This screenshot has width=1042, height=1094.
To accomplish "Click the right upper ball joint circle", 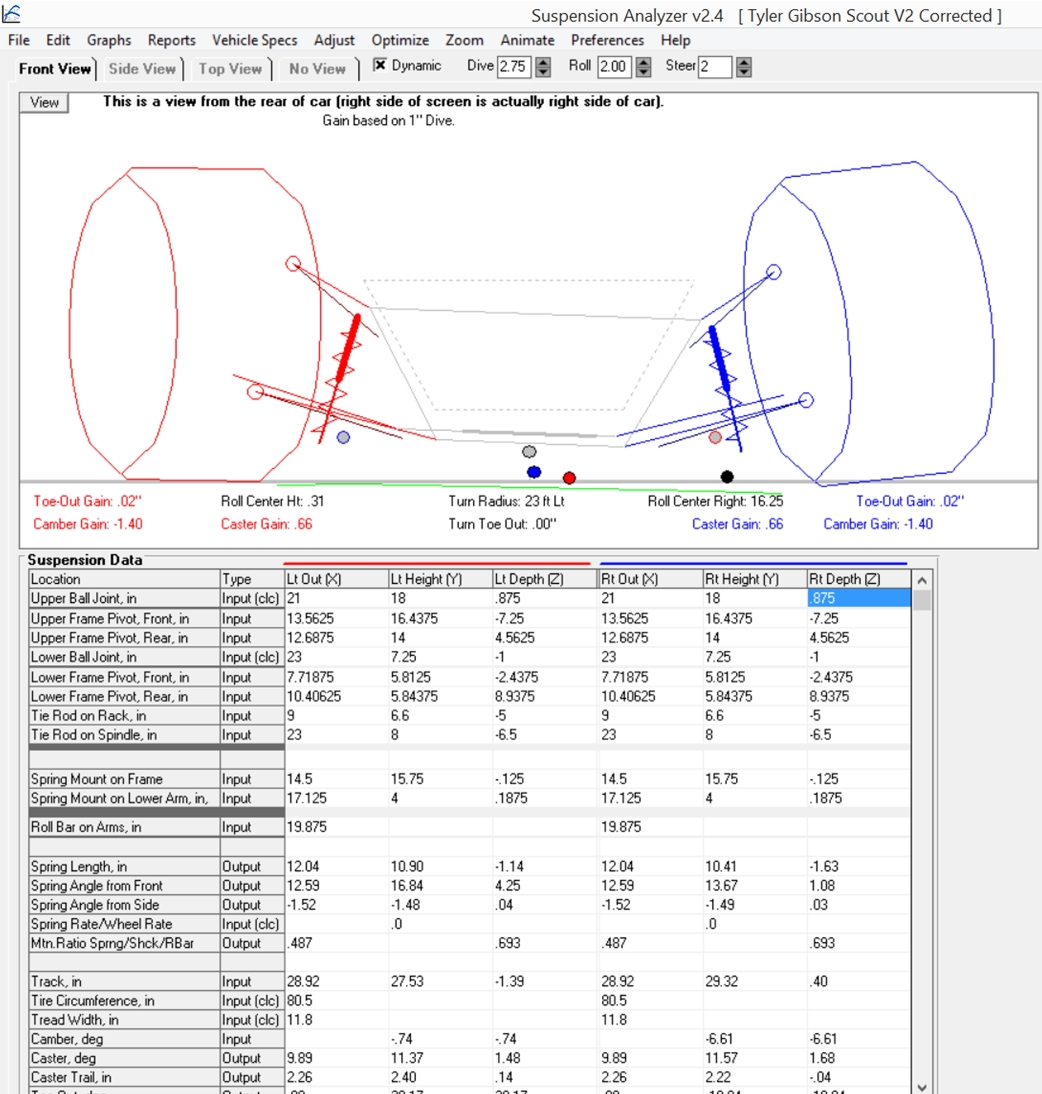I will (773, 271).
